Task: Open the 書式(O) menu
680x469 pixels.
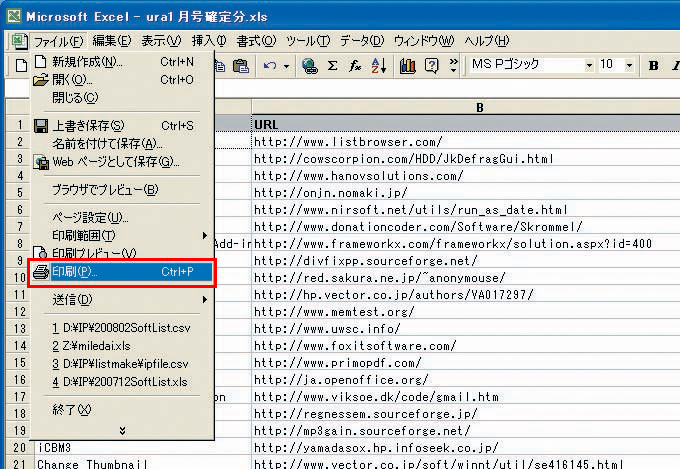Action: click(x=256, y=41)
